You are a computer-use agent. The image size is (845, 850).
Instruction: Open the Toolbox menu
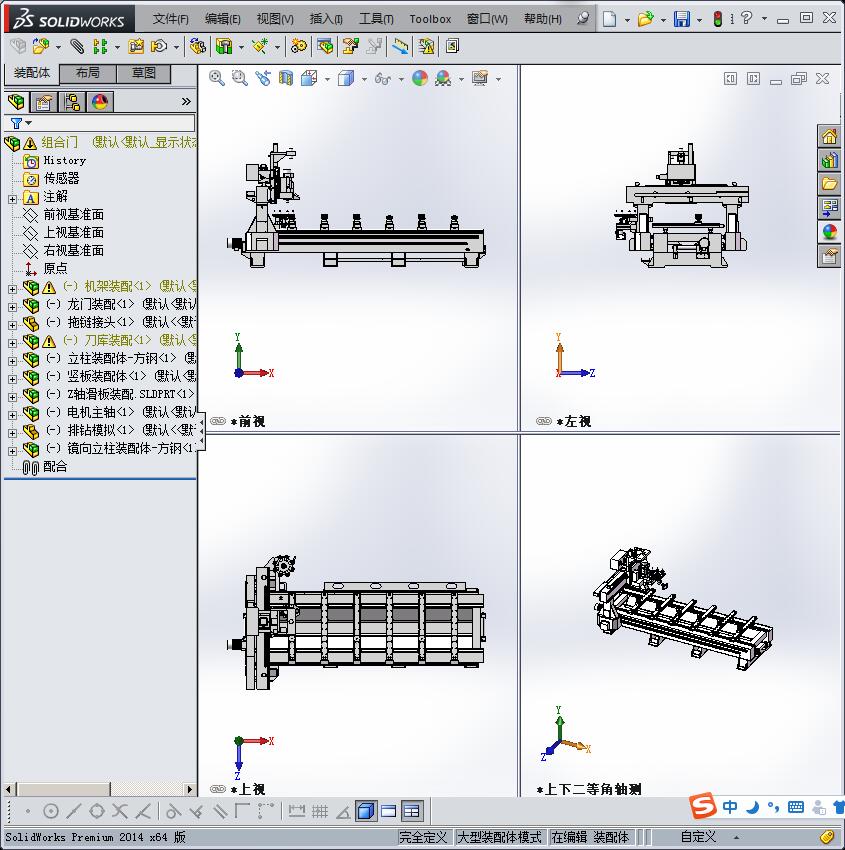[430, 19]
